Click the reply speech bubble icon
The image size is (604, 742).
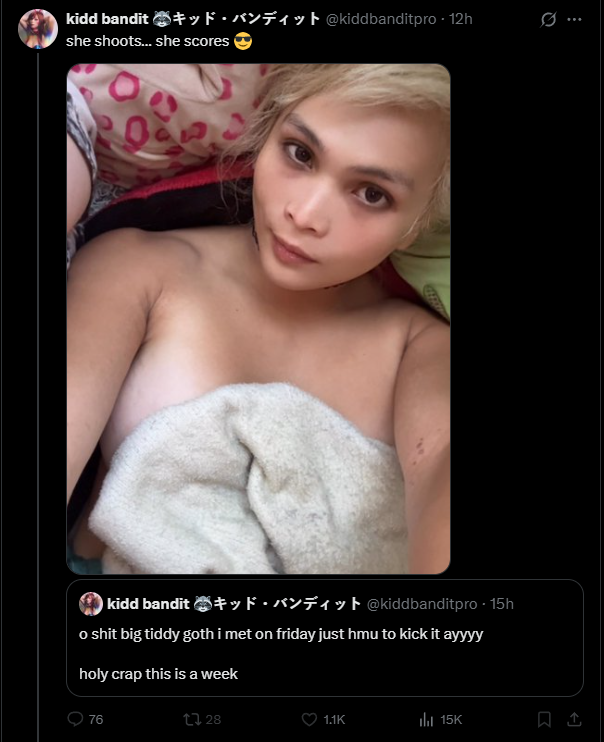tap(75, 719)
